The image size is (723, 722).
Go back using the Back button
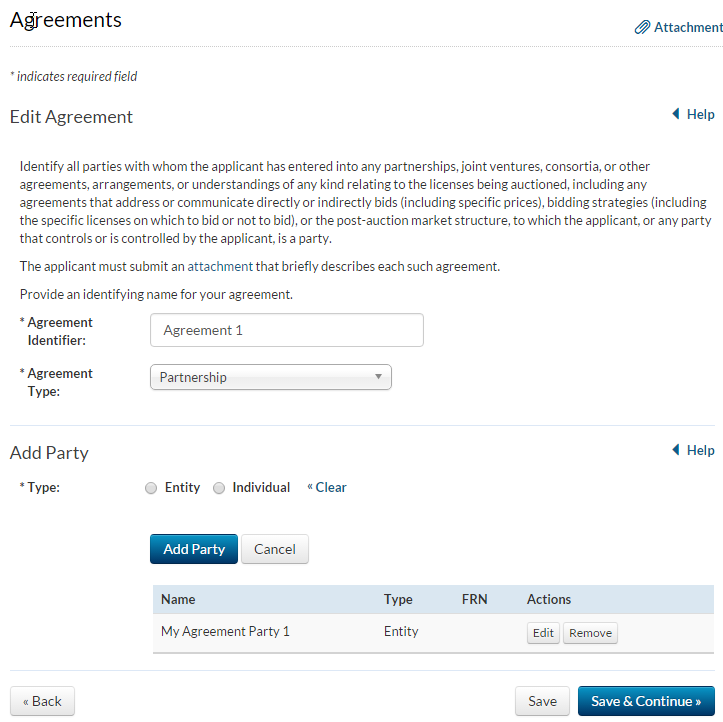pos(42,701)
